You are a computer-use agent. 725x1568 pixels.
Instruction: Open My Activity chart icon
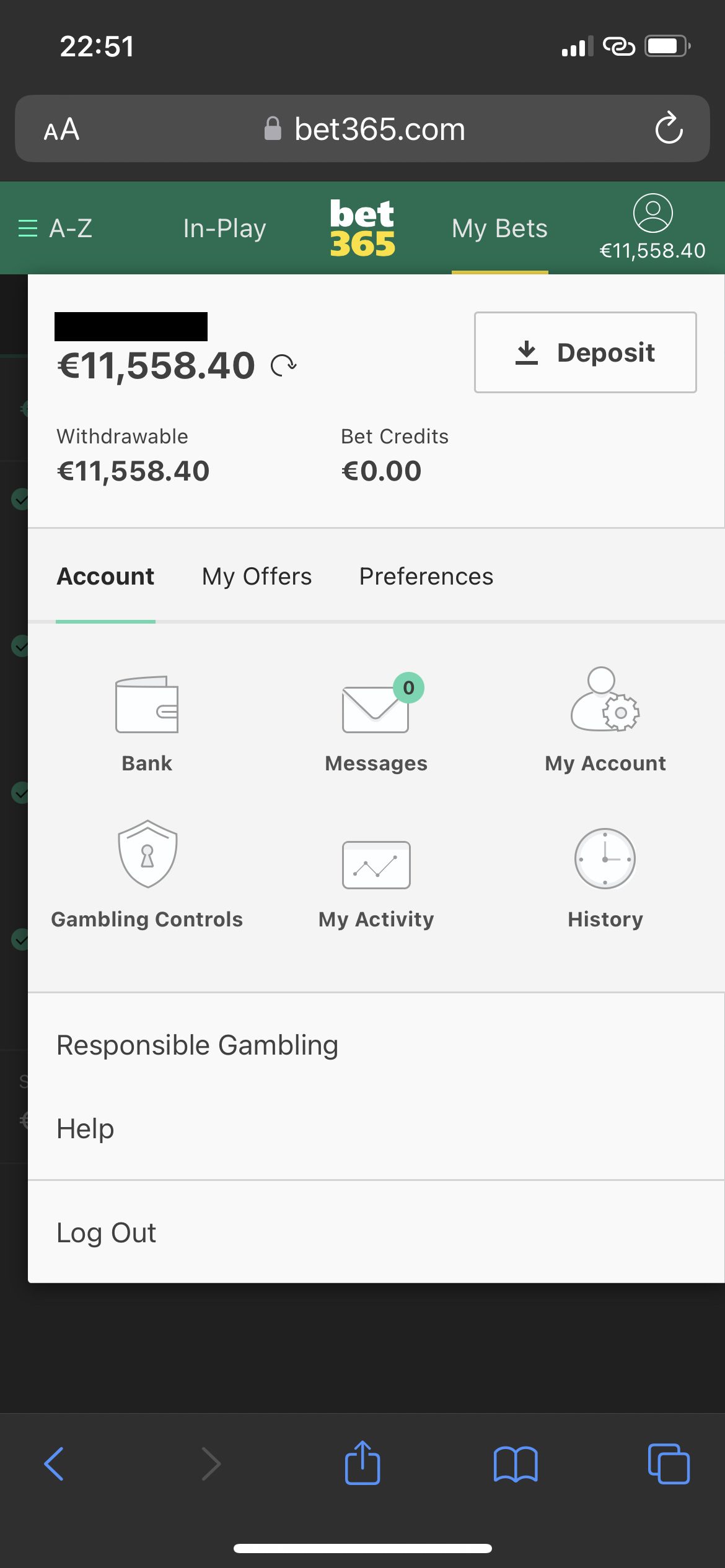376,865
